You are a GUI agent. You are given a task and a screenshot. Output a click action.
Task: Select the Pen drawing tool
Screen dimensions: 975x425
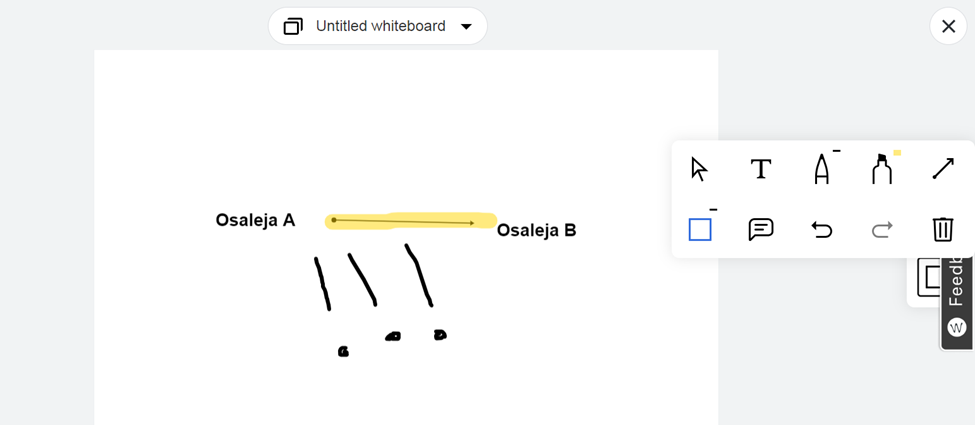[821, 169]
